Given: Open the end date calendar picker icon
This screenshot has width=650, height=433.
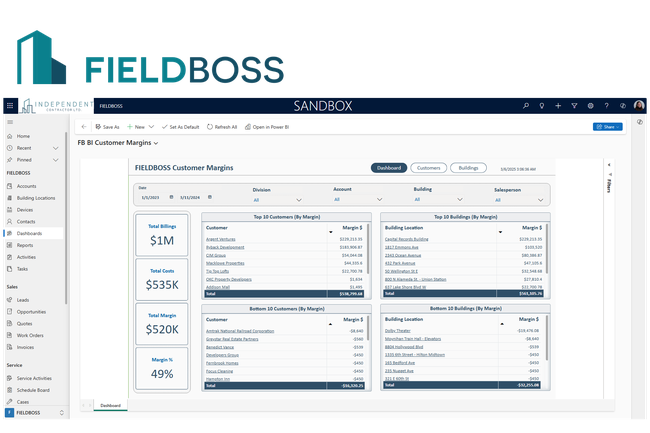Looking at the screenshot, I should [x=210, y=197].
